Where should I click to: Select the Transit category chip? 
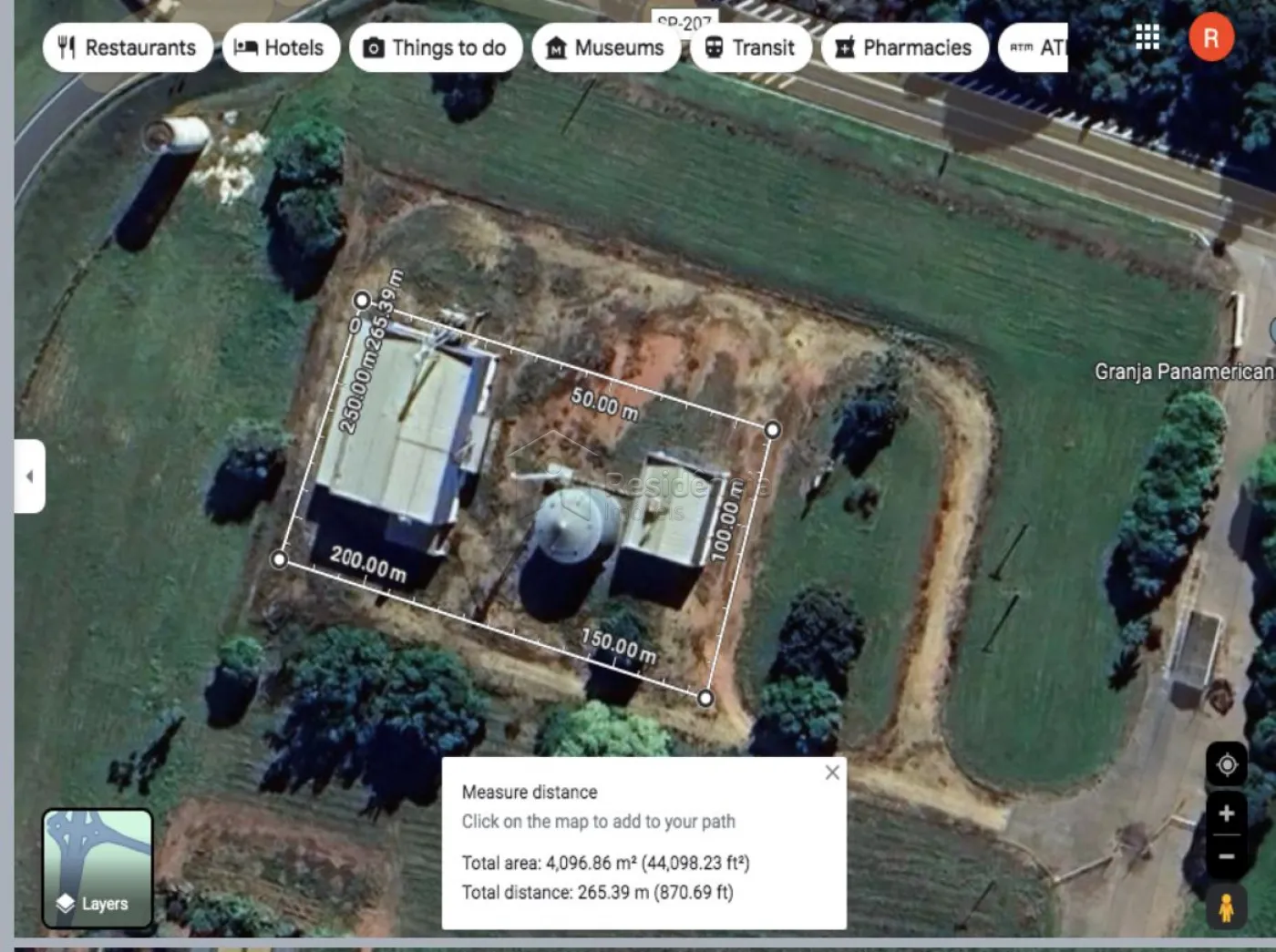click(x=750, y=47)
